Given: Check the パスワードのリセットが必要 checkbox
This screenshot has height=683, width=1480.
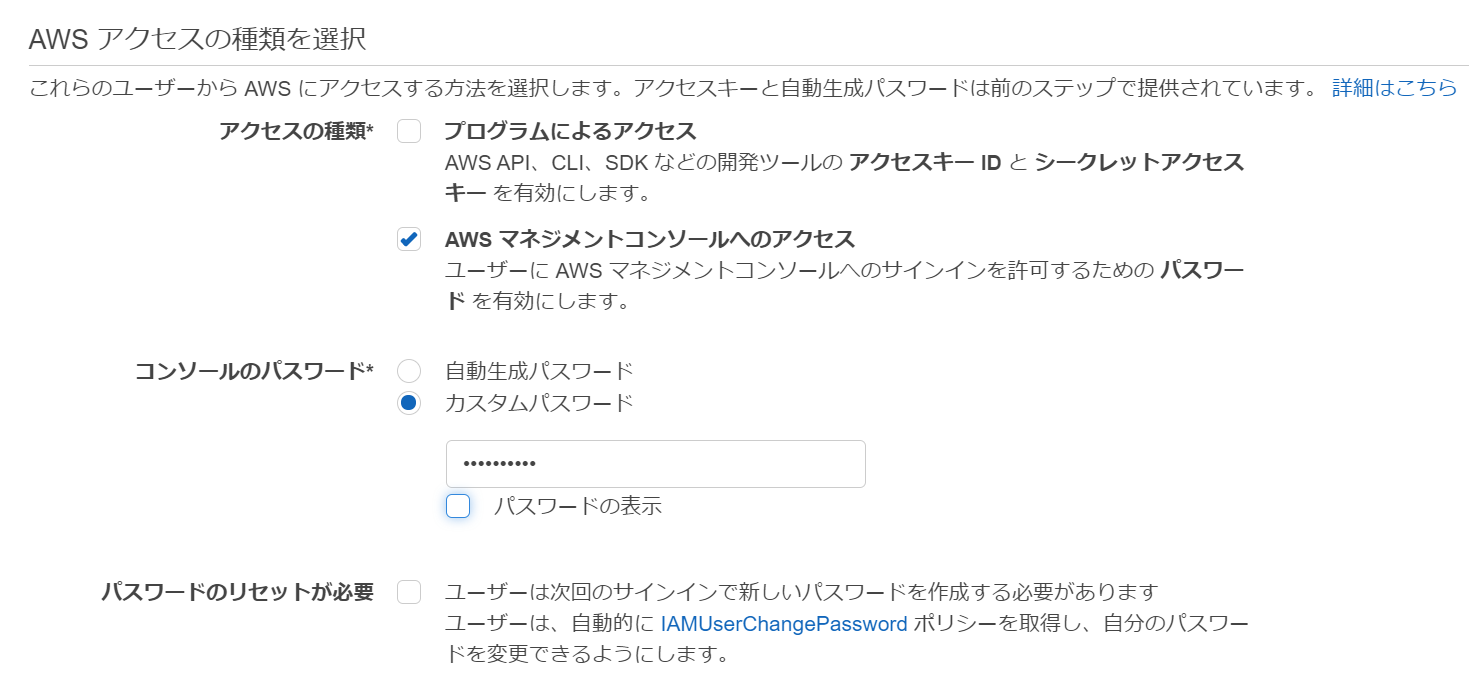Looking at the screenshot, I should (409, 592).
